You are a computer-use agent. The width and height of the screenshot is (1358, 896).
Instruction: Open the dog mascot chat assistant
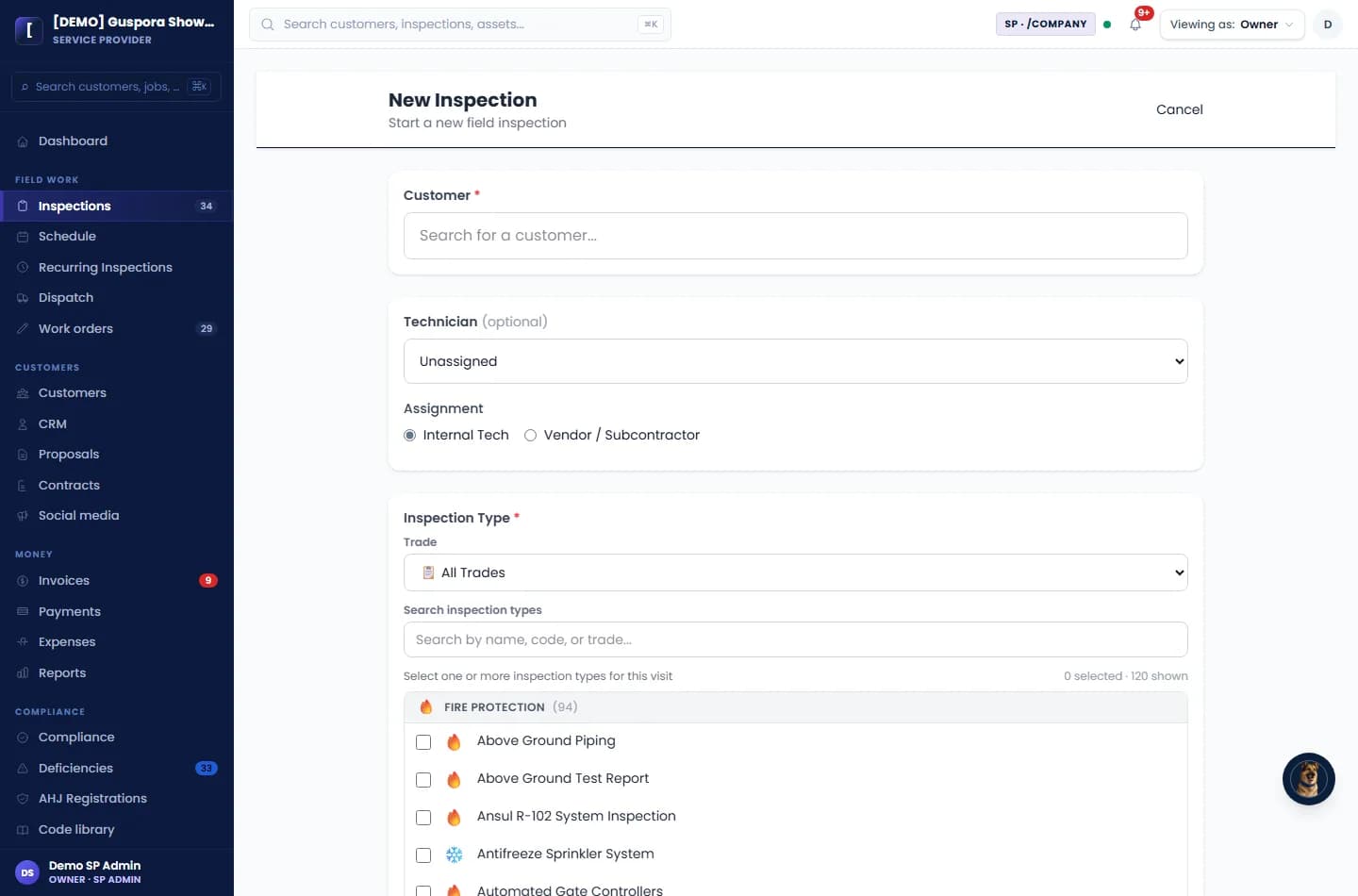[x=1308, y=779]
